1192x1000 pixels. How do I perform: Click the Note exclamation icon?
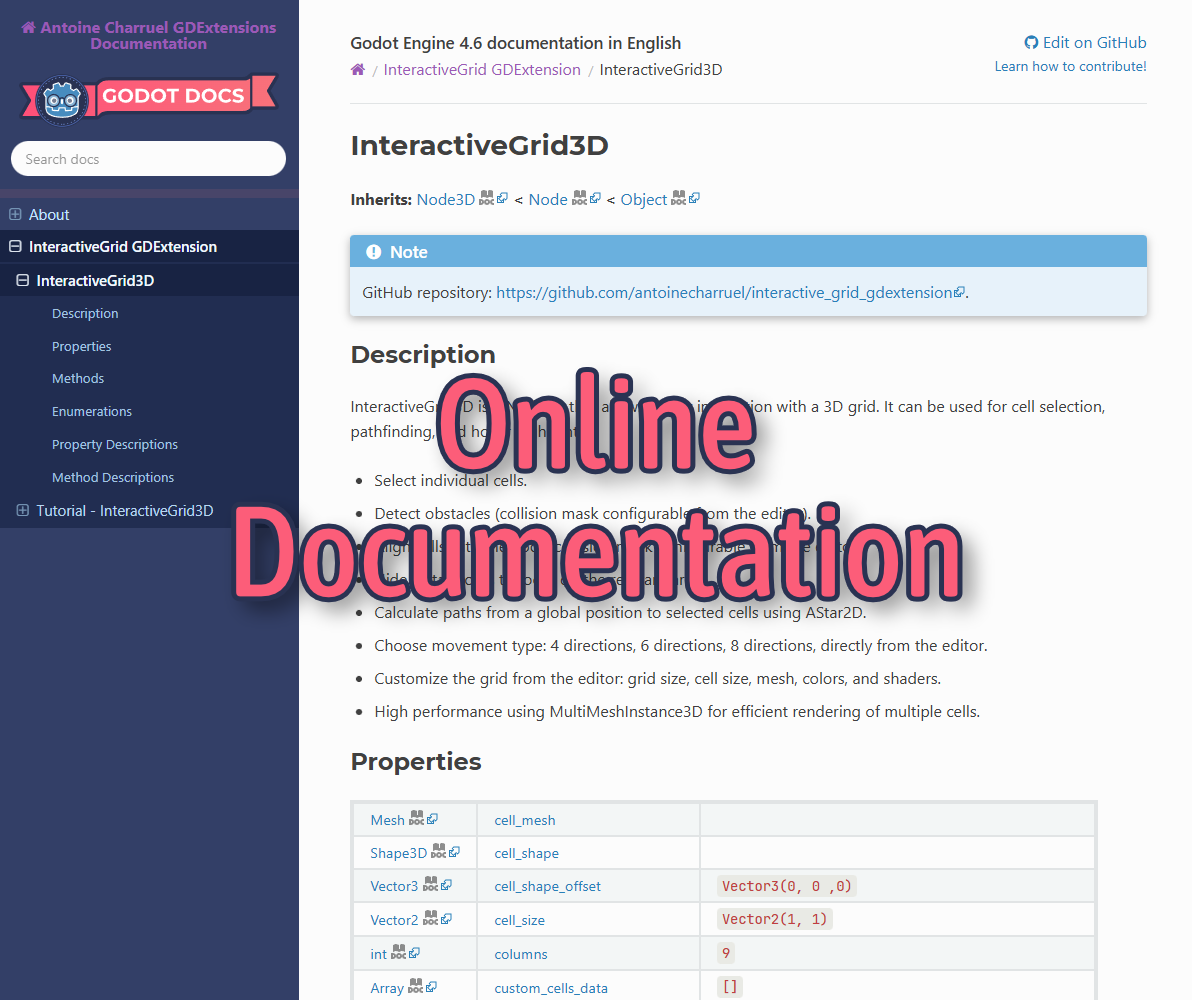click(373, 252)
